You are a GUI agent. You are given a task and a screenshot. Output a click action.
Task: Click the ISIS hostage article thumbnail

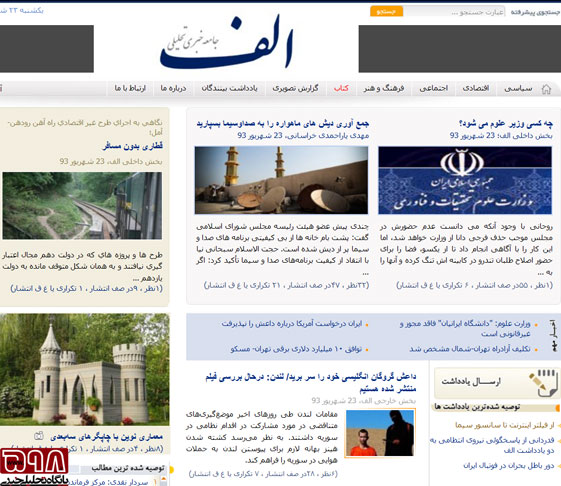380,433
